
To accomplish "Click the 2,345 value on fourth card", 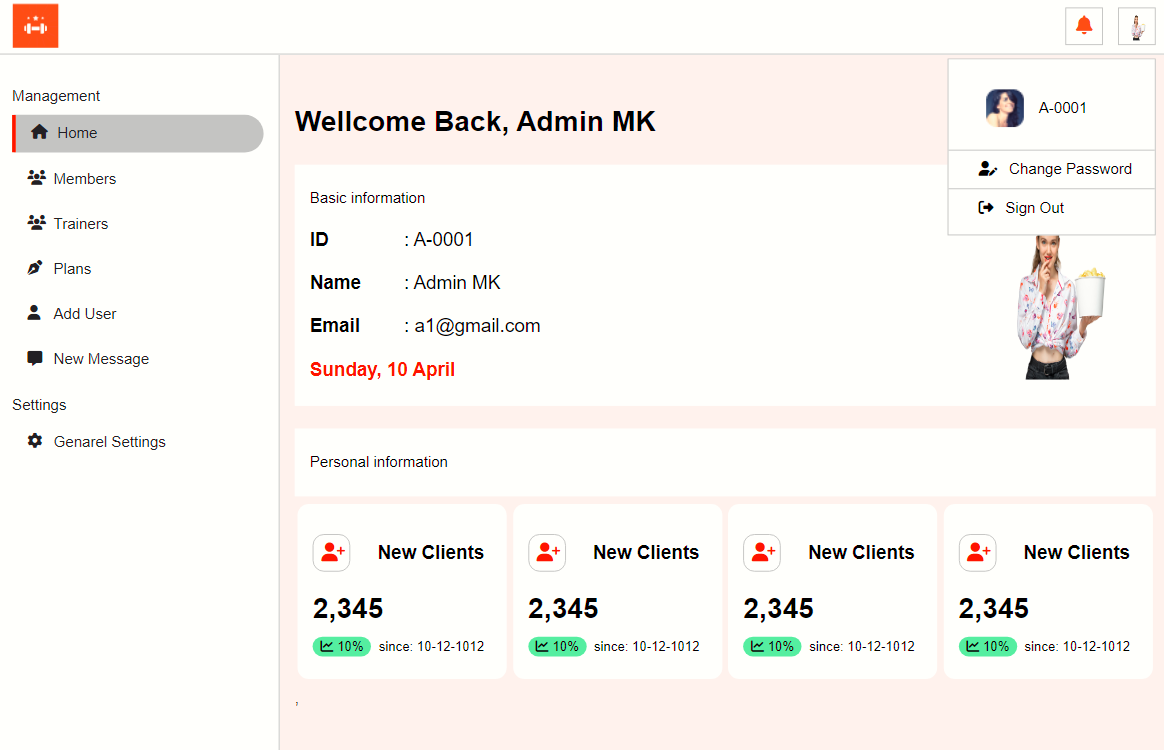I will 993,609.
